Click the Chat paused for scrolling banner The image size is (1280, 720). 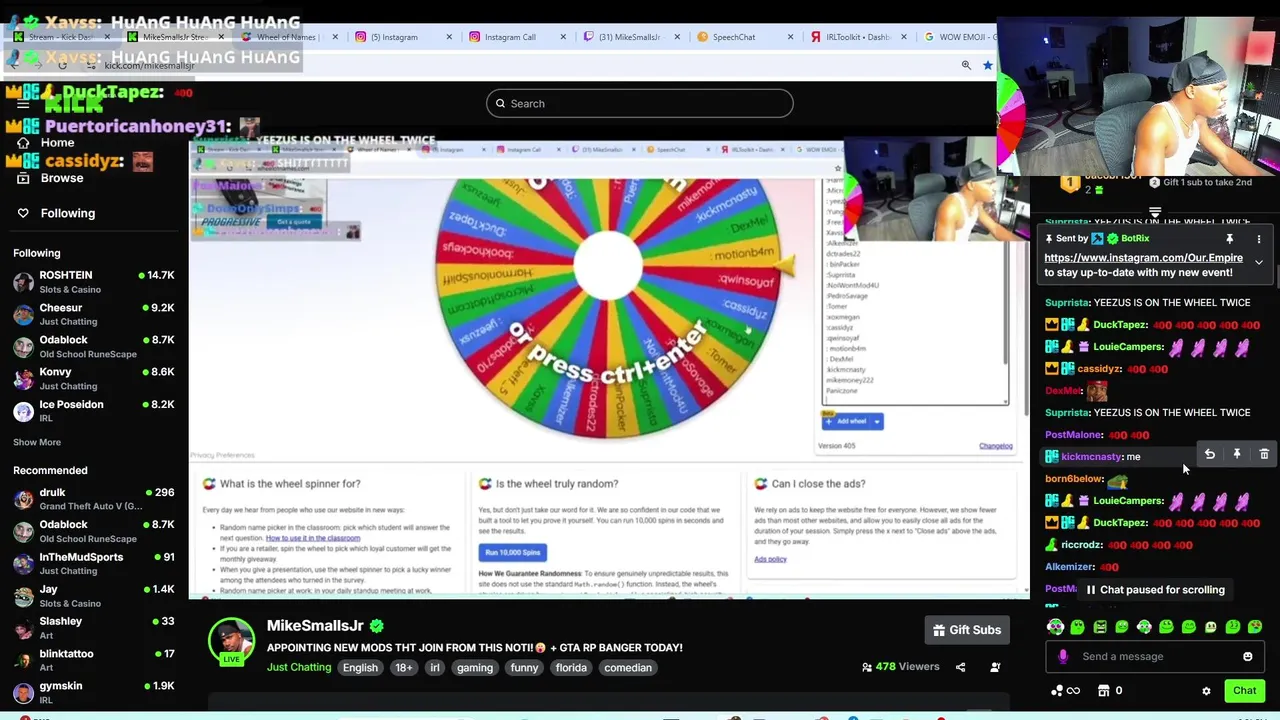[x=1155, y=590]
